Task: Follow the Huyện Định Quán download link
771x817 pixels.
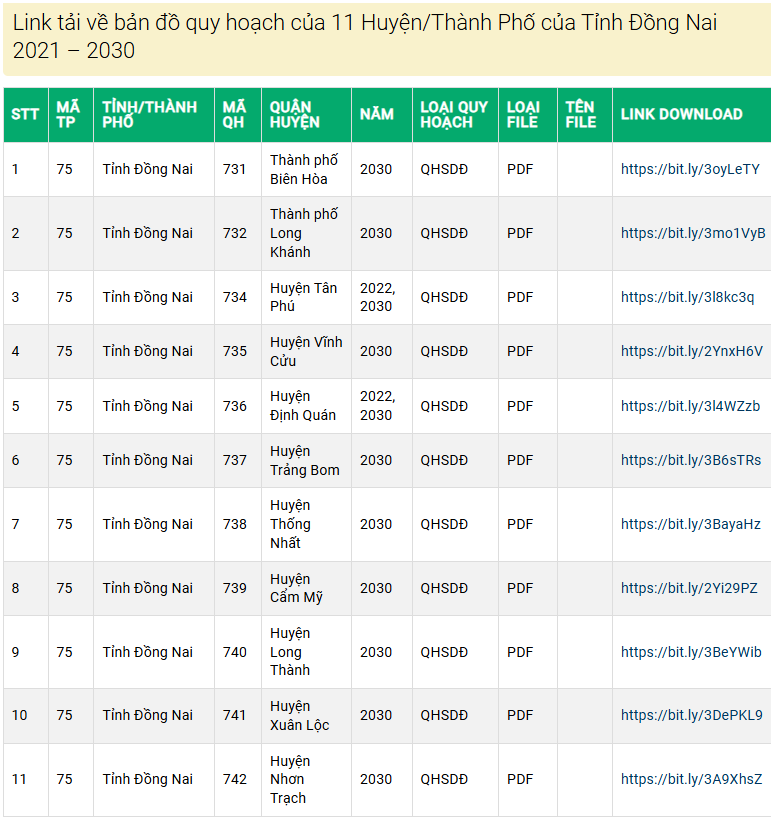Action: coord(690,406)
